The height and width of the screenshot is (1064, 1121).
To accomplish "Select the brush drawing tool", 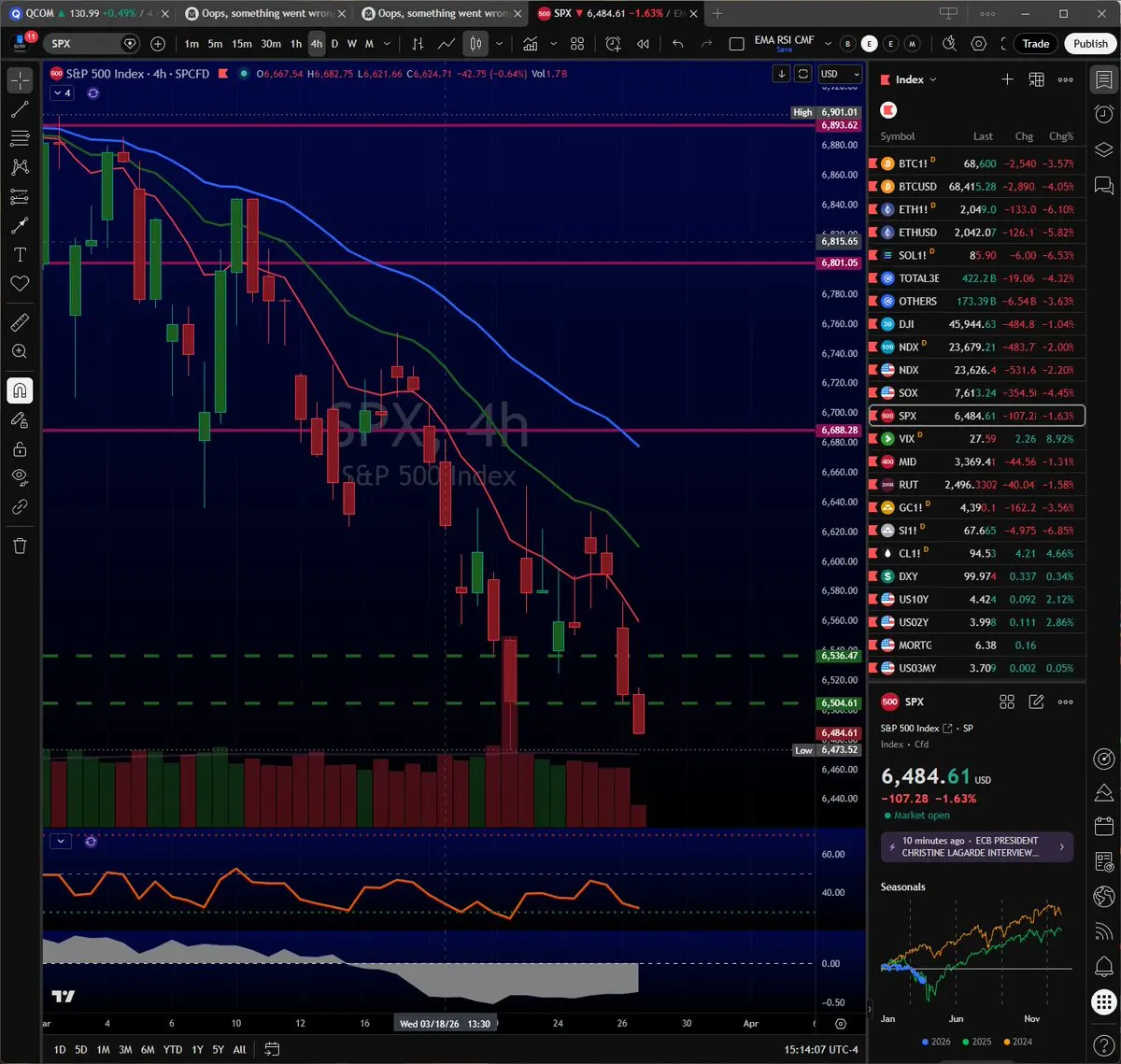I will 20,225.
